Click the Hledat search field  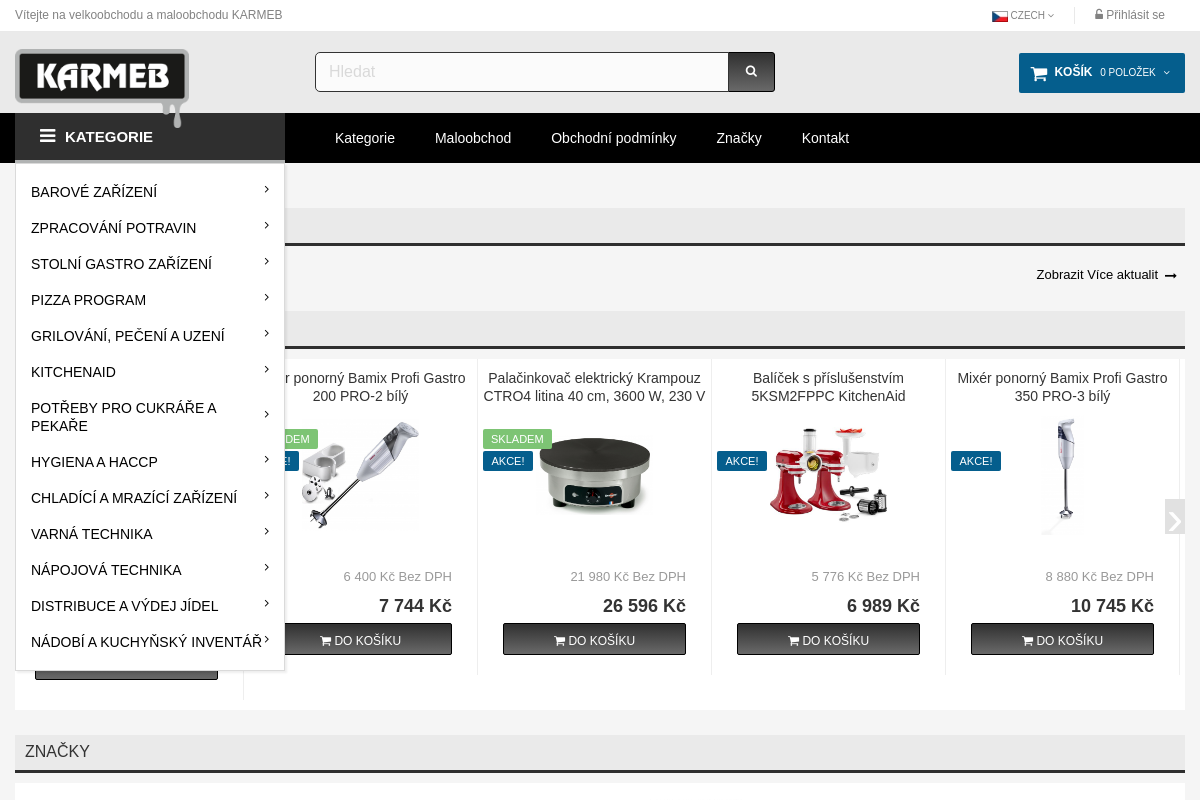(522, 72)
